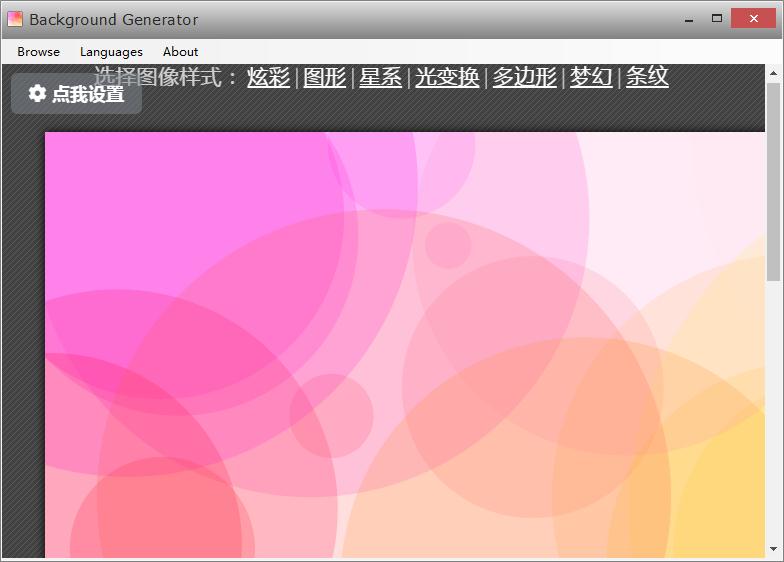Image resolution: width=784 pixels, height=562 pixels.
Task: Click the Background Generator app icon
Action: (15, 19)
